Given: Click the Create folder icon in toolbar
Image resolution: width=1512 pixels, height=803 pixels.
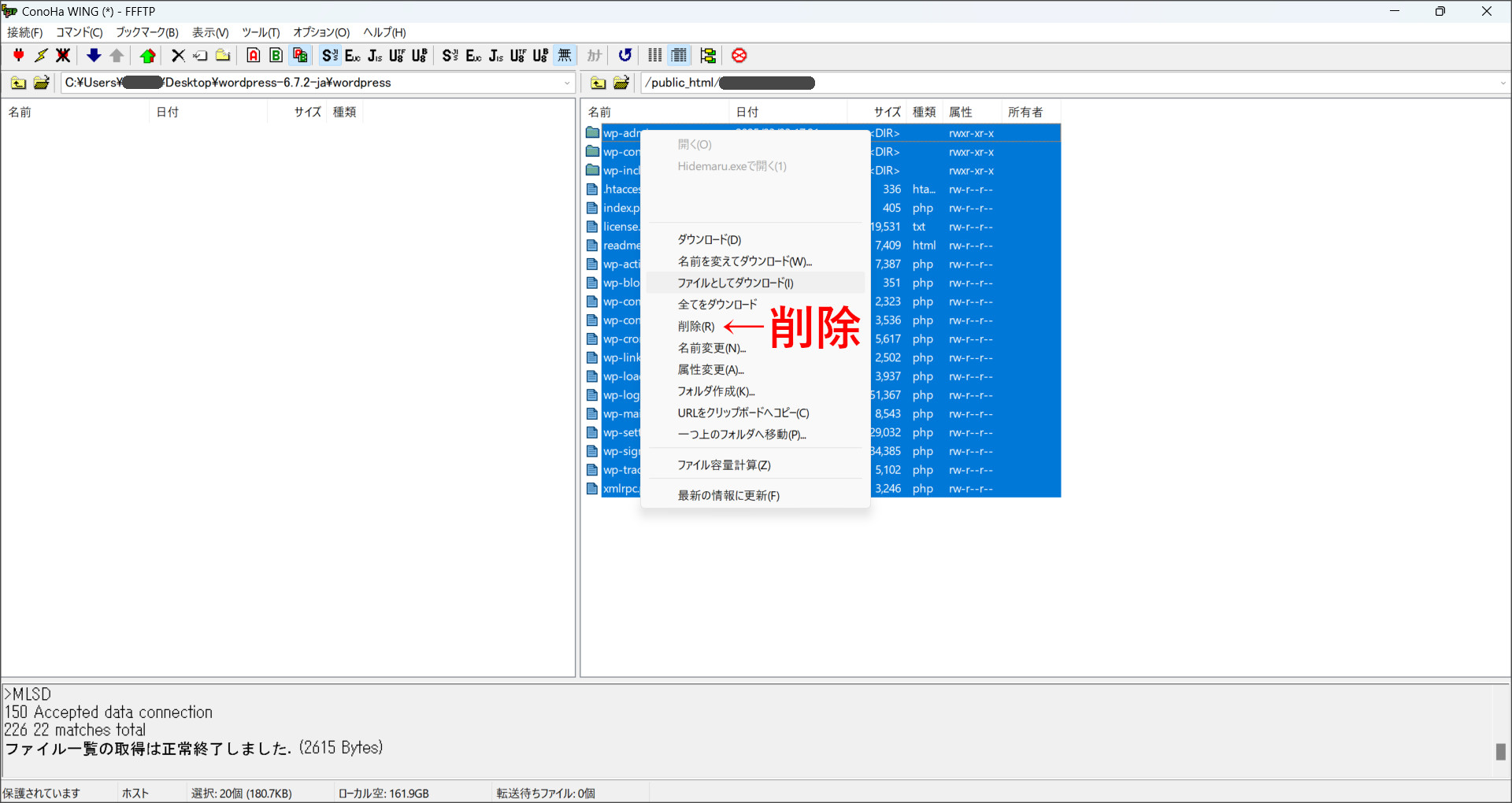Looking at the screenshot, I should click(x=223, y=55).
